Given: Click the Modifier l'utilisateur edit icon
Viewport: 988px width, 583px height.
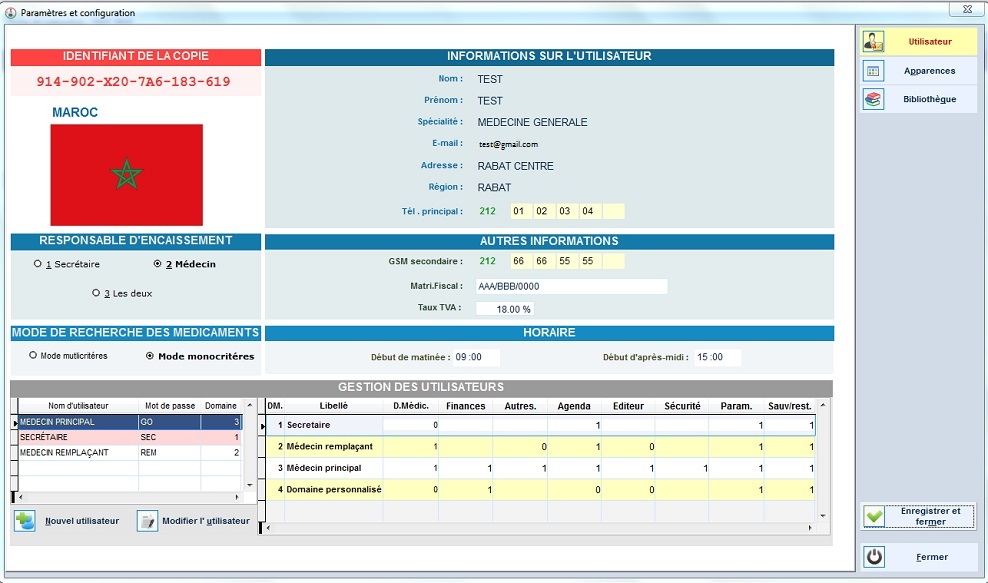Looking at the screenshot, I should (147, 521).
